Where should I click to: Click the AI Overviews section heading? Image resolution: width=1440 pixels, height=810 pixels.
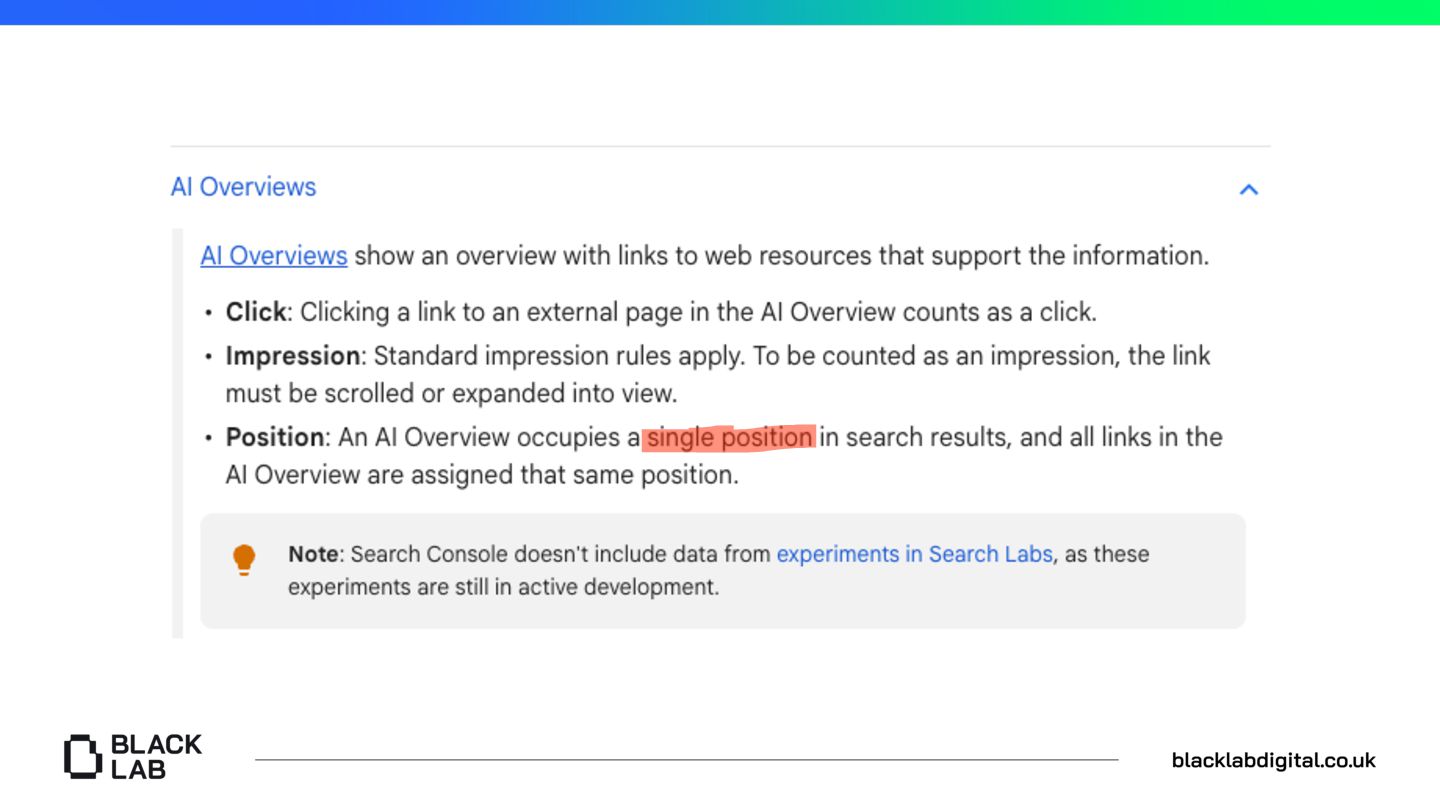pos(243,187)
